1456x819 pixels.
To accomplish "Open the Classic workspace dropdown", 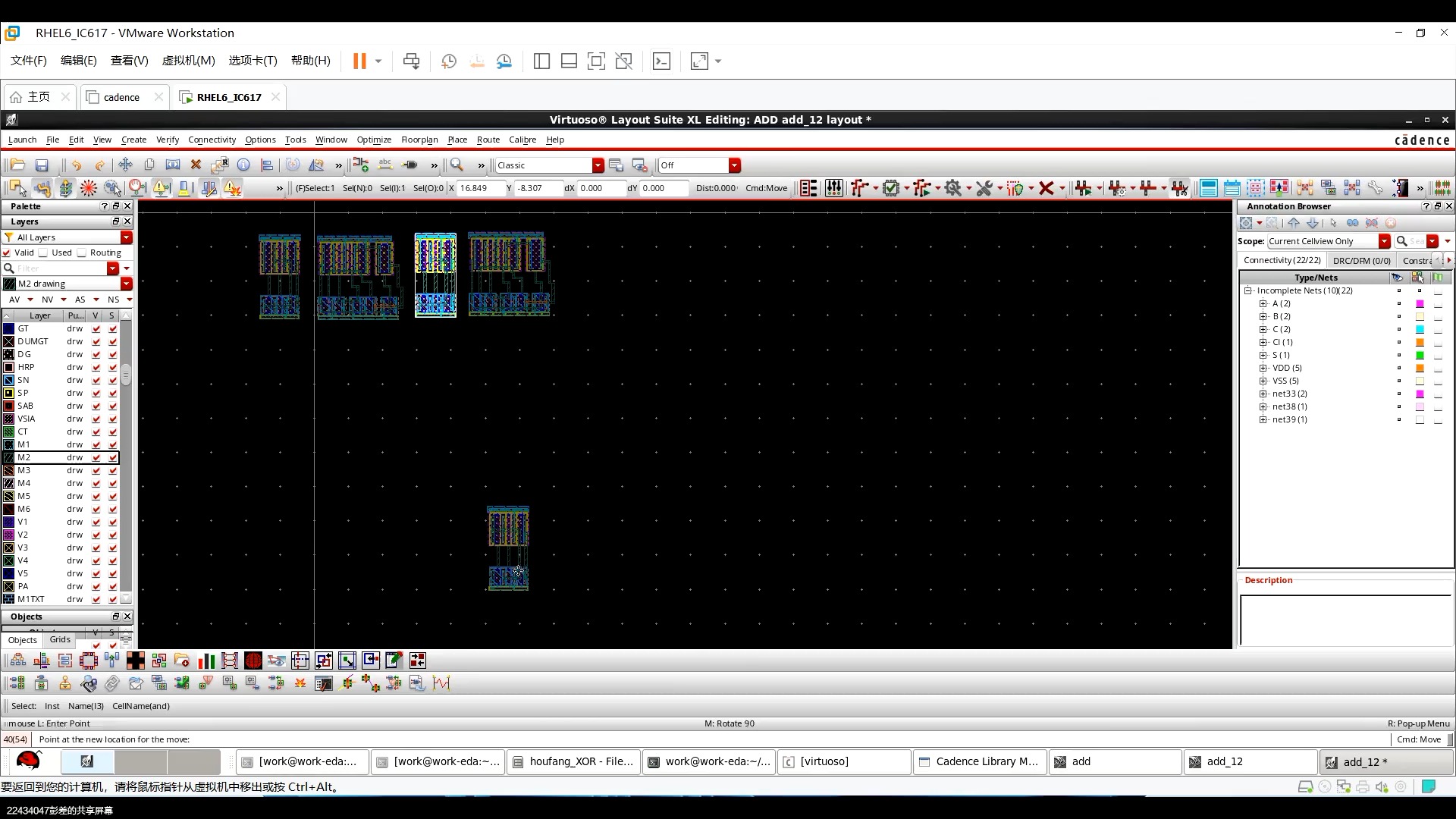I will [598, 165].
